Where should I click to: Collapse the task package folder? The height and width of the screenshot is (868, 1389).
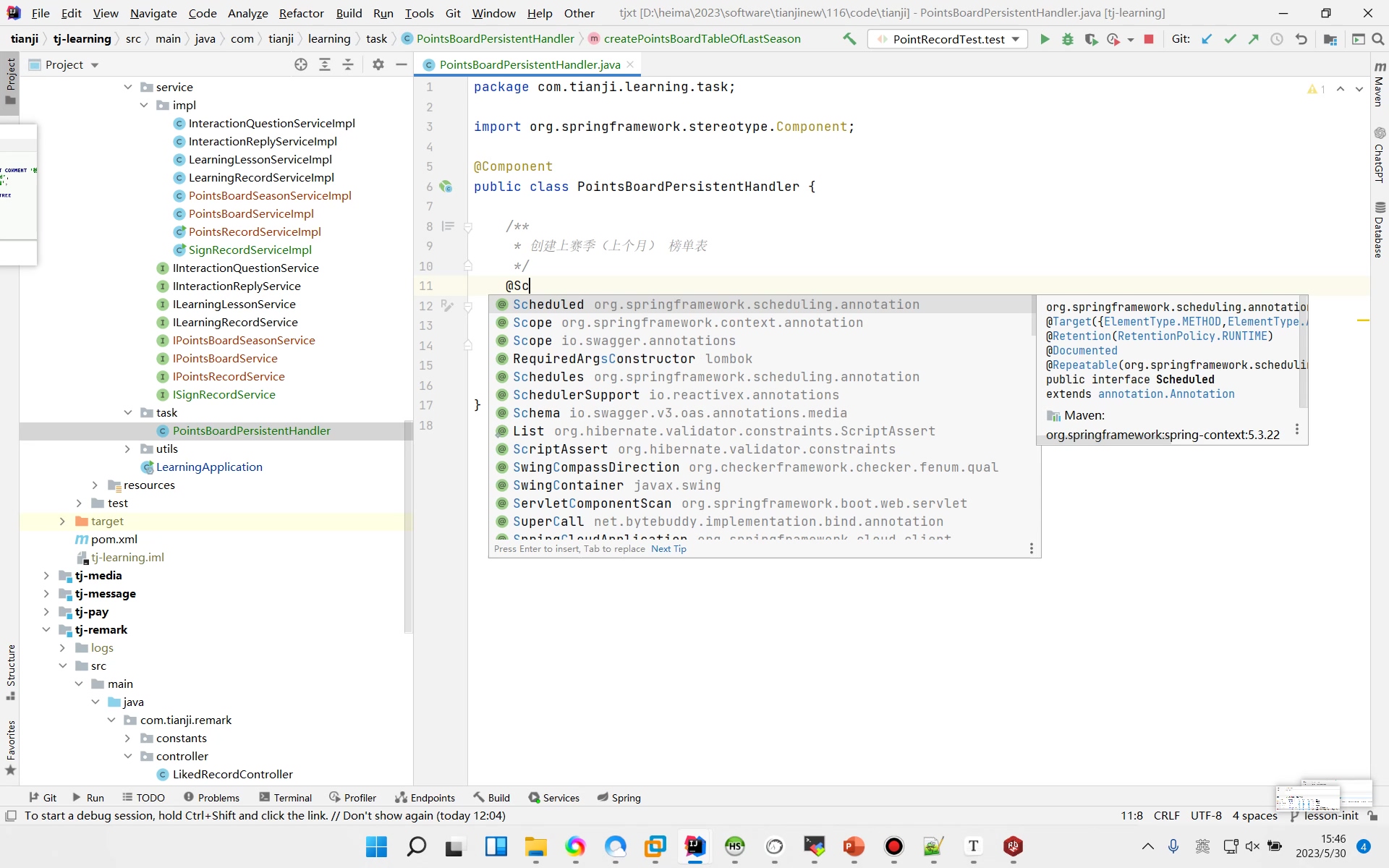pyautogui.click(x=128, y=412)
